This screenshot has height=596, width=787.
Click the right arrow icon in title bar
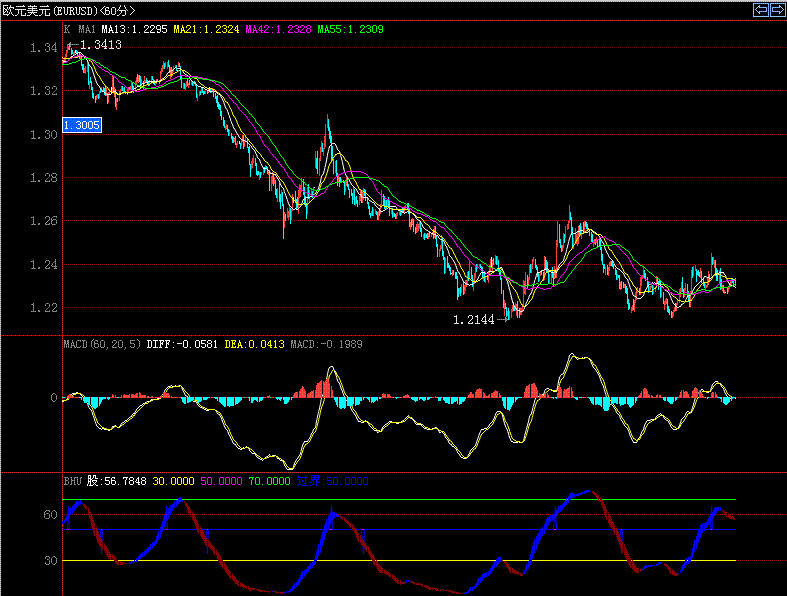pyautogui.click(x=776, y=10)
